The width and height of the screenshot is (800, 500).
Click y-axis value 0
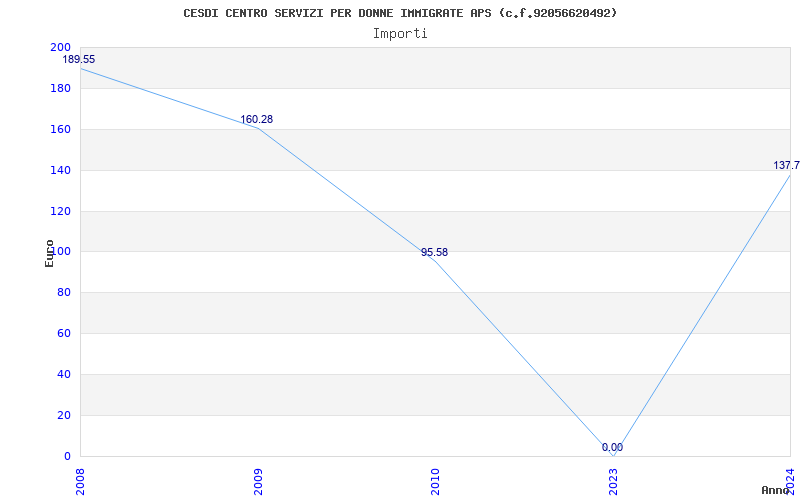tap(67, 456)
